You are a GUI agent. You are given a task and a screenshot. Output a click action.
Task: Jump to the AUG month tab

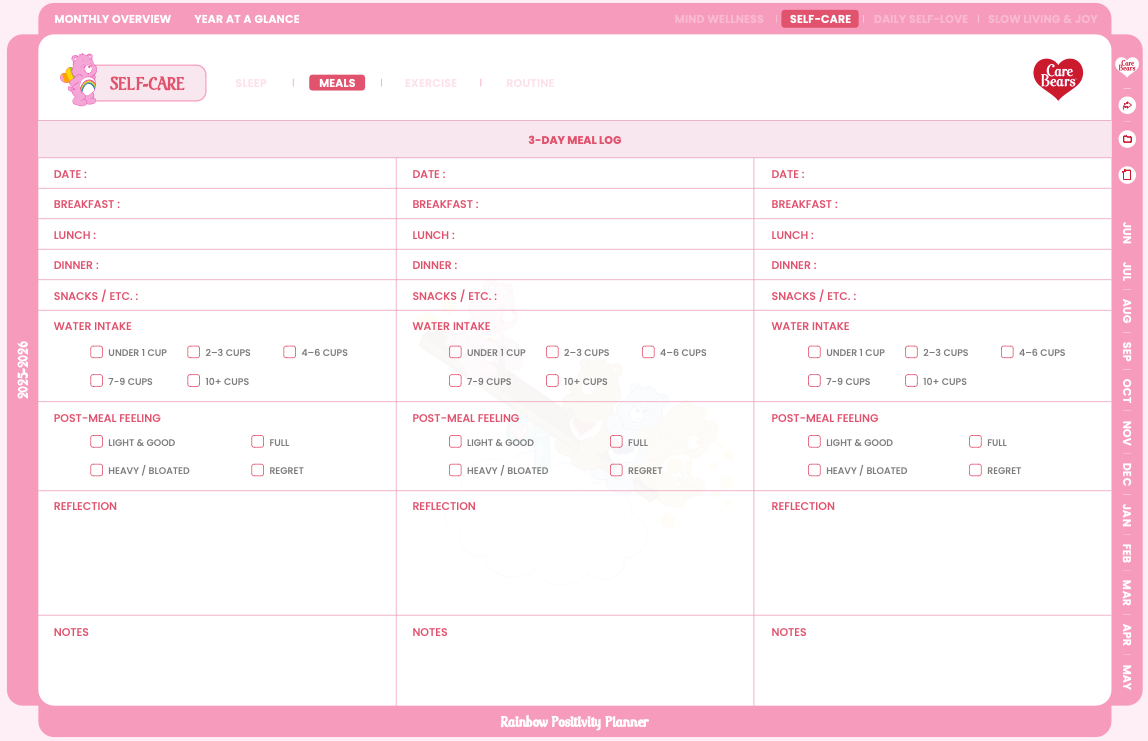tap(1127, 311)
